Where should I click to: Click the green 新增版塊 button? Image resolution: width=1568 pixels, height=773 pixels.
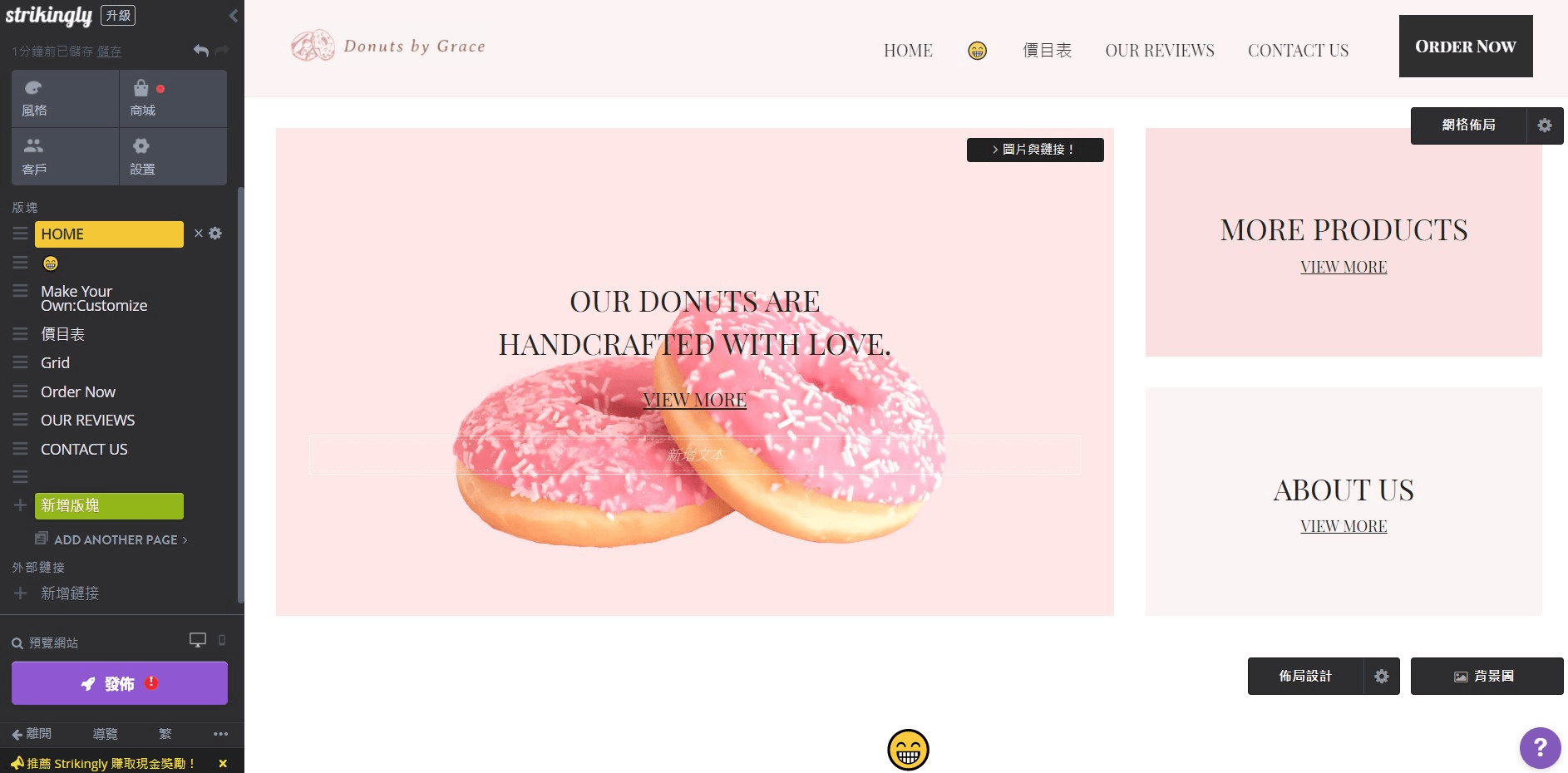coord(109,505)
